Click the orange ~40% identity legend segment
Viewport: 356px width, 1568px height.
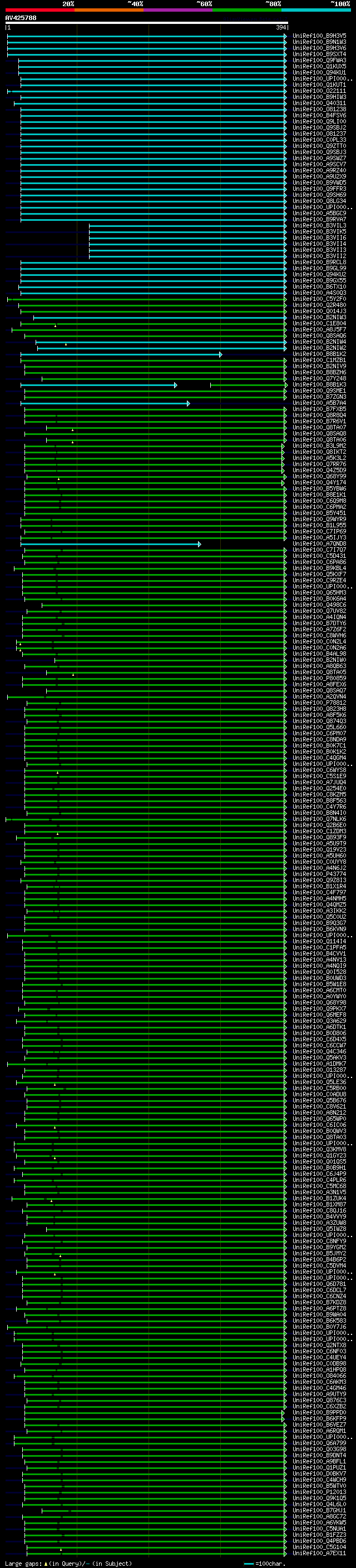109,10
